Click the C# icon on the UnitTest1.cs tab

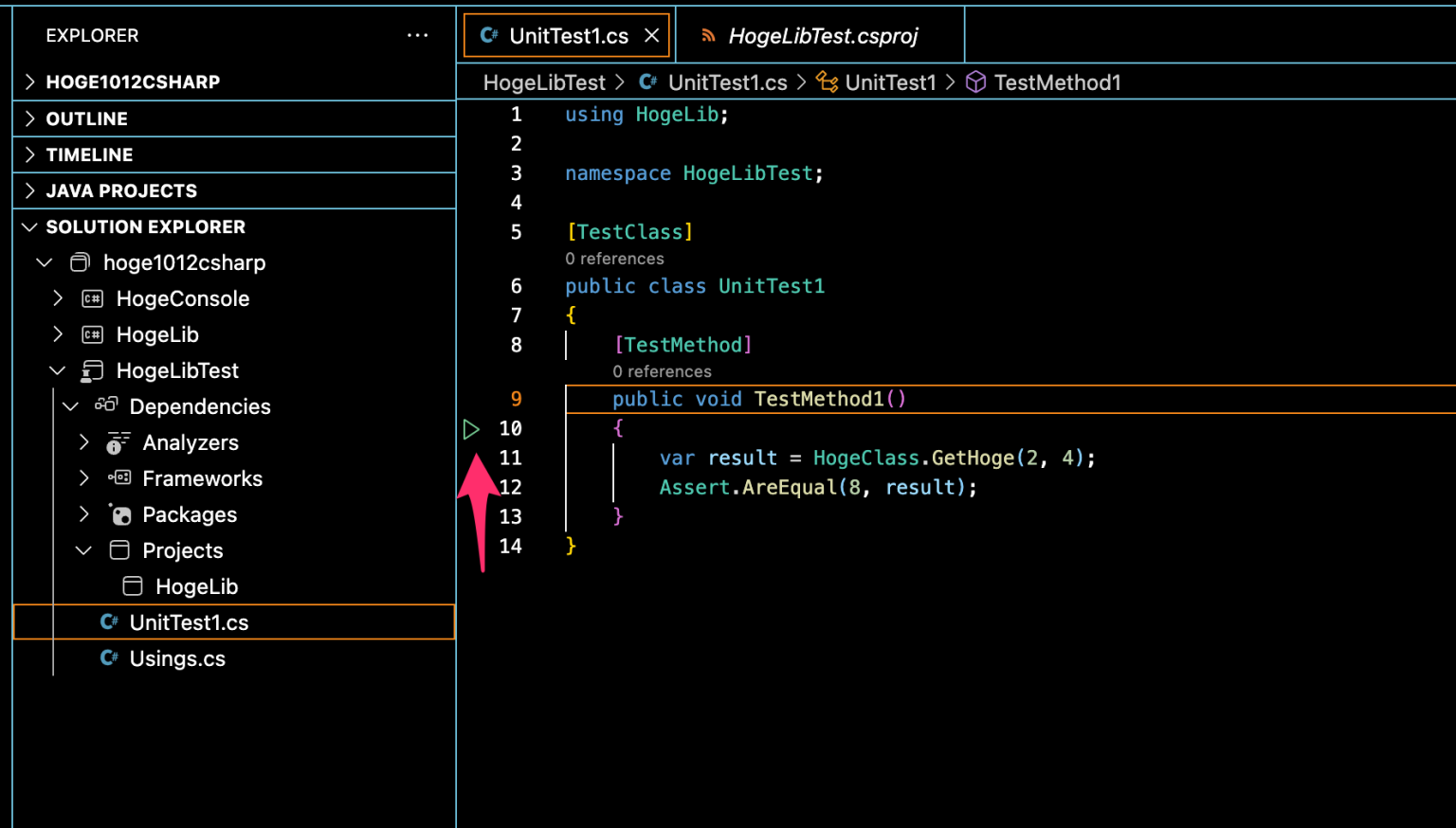click(x=487, y=34)
